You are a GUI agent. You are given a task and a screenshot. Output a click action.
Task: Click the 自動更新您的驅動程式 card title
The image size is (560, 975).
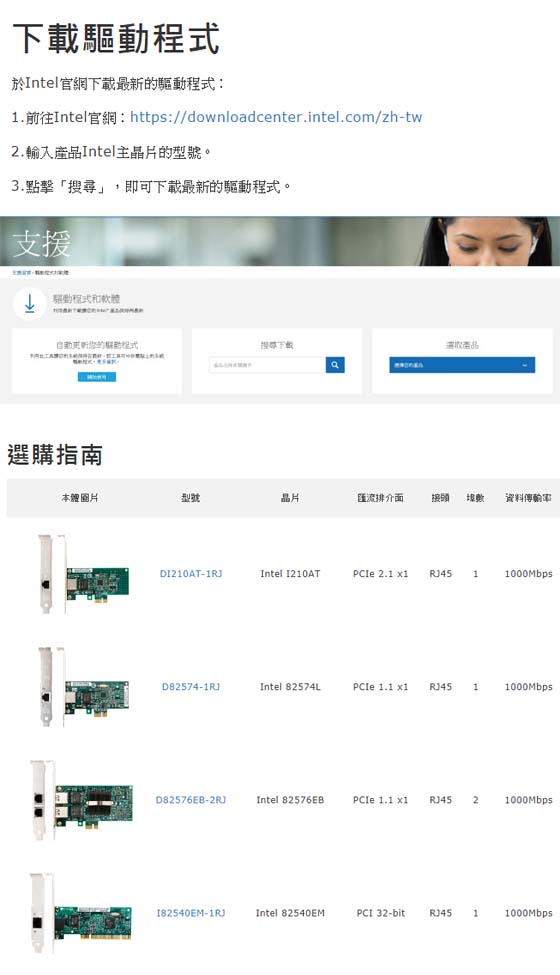pos(96,344)
